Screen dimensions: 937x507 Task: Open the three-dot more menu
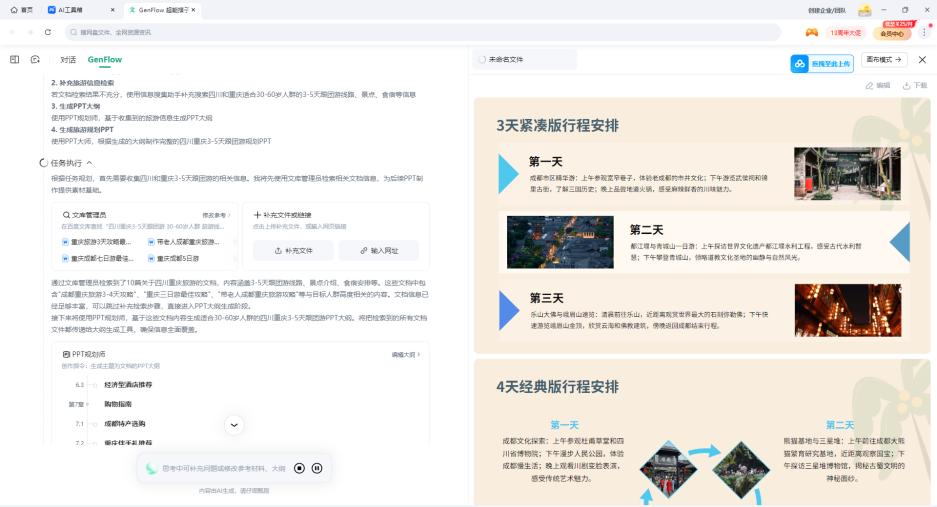pyautogui.click(x=924, y=33)
